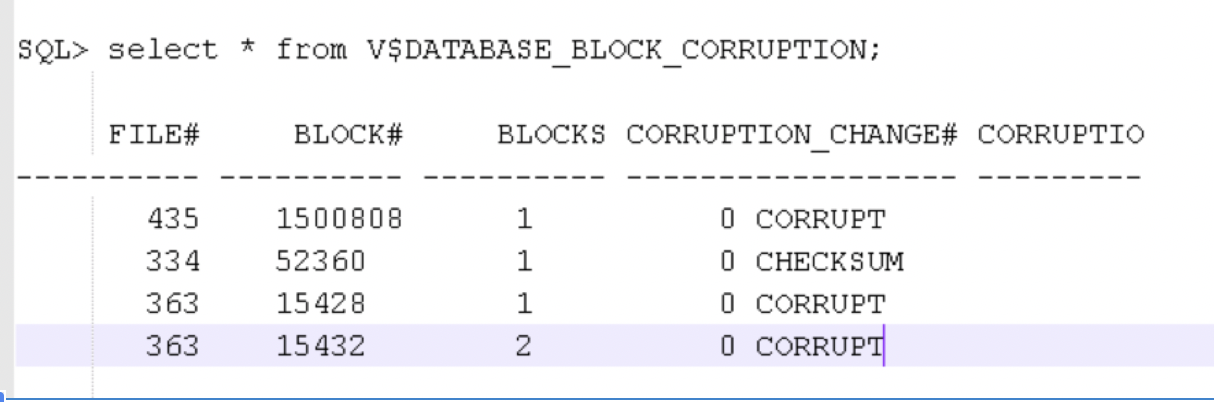The height and width of the screenshot is (402, 1214).
Task: Click block number 52360
Action: pyautogui.click(x=320, y=263)
